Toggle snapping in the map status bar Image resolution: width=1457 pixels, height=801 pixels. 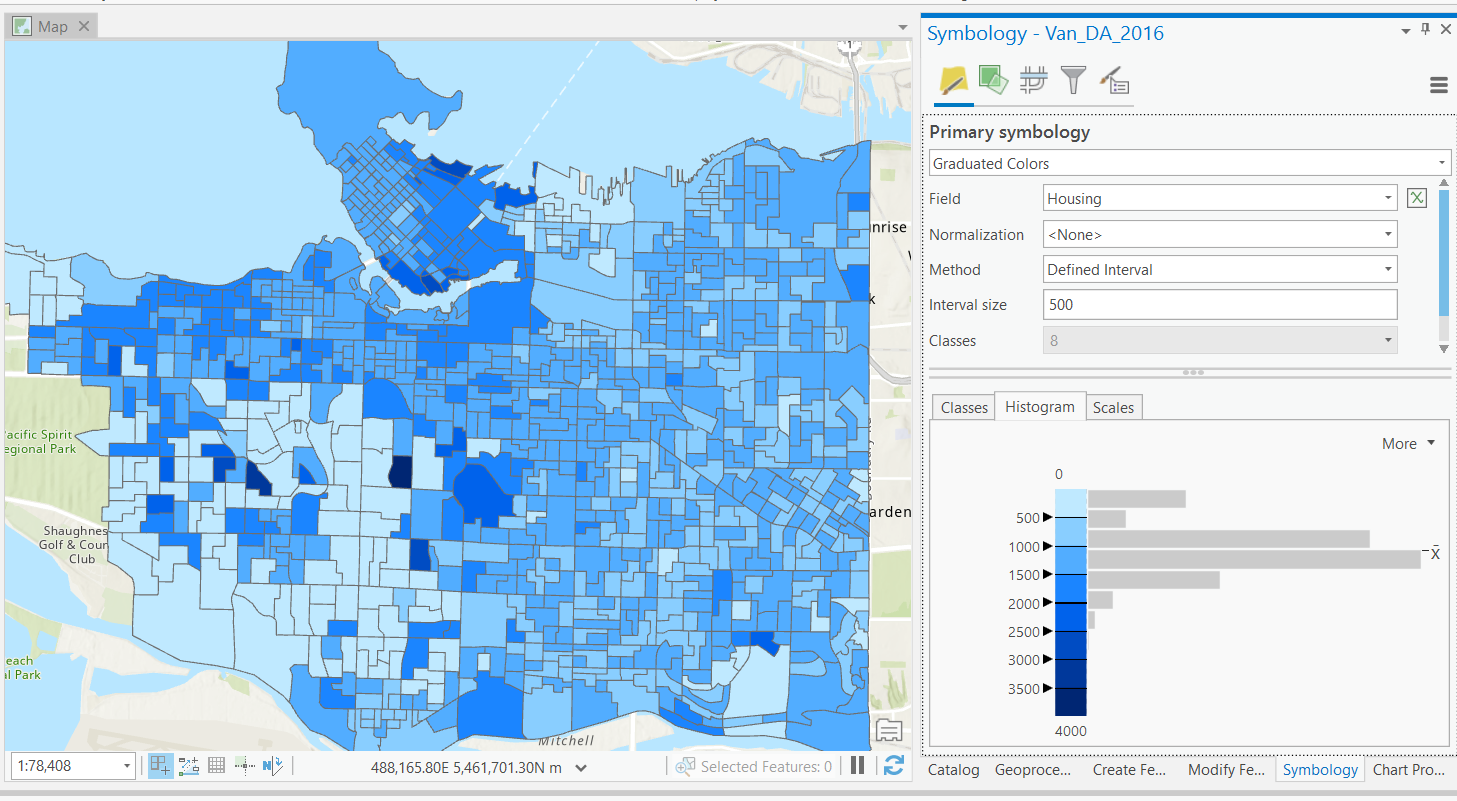coord(160,766)
